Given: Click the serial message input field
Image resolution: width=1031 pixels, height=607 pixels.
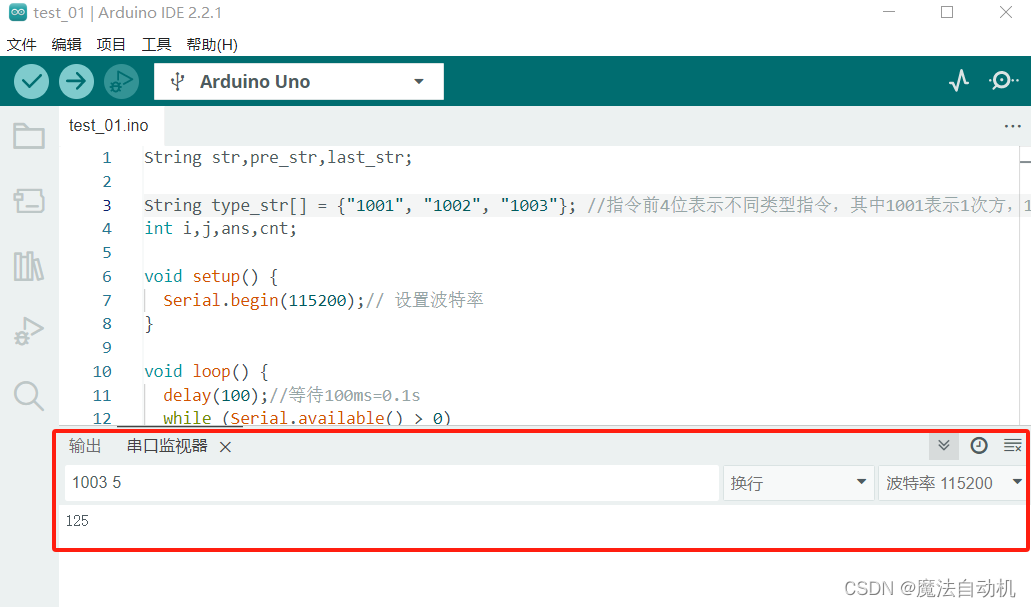Looking at the screenshot, I should click(x=392, y=483).
